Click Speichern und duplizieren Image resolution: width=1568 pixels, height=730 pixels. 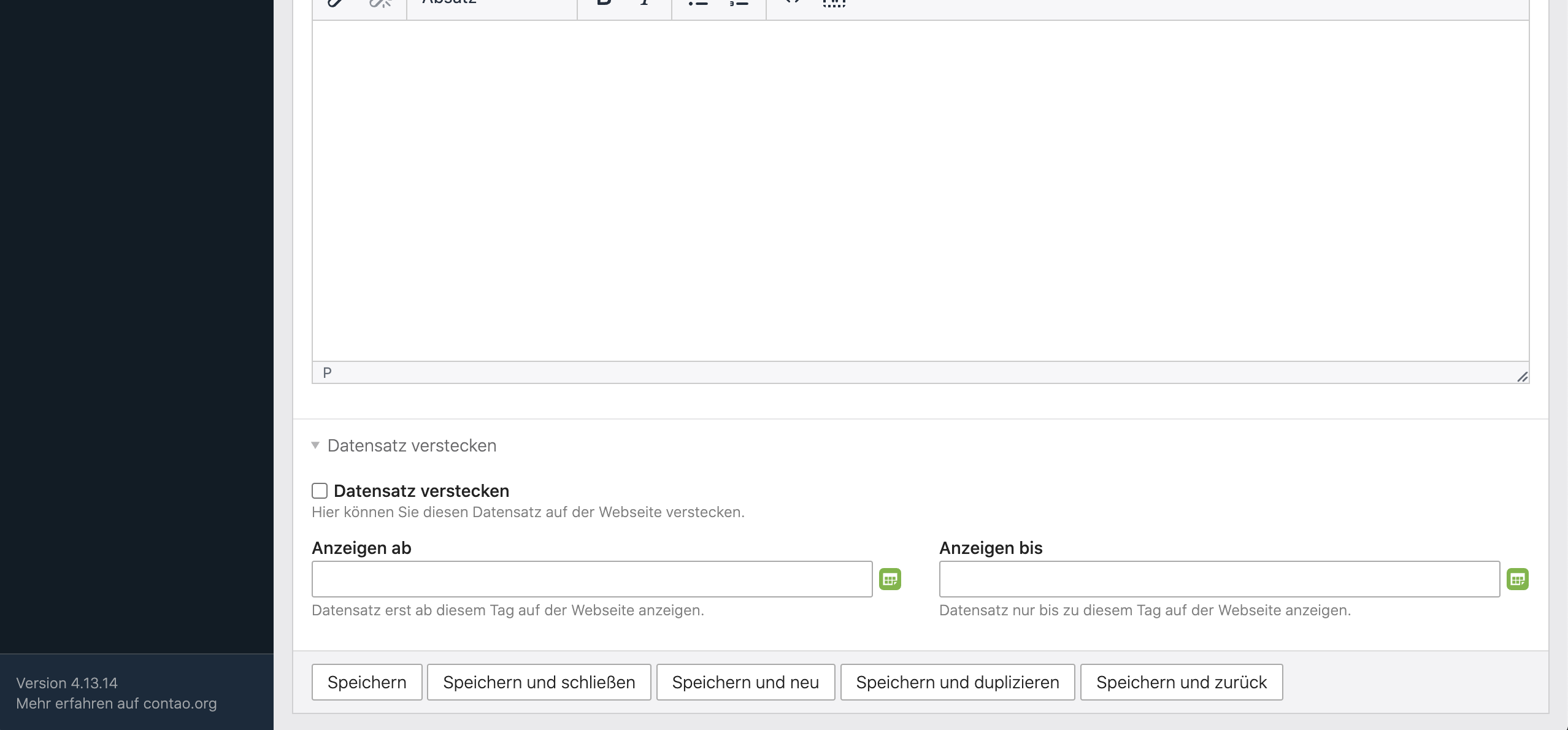(957, 682)
